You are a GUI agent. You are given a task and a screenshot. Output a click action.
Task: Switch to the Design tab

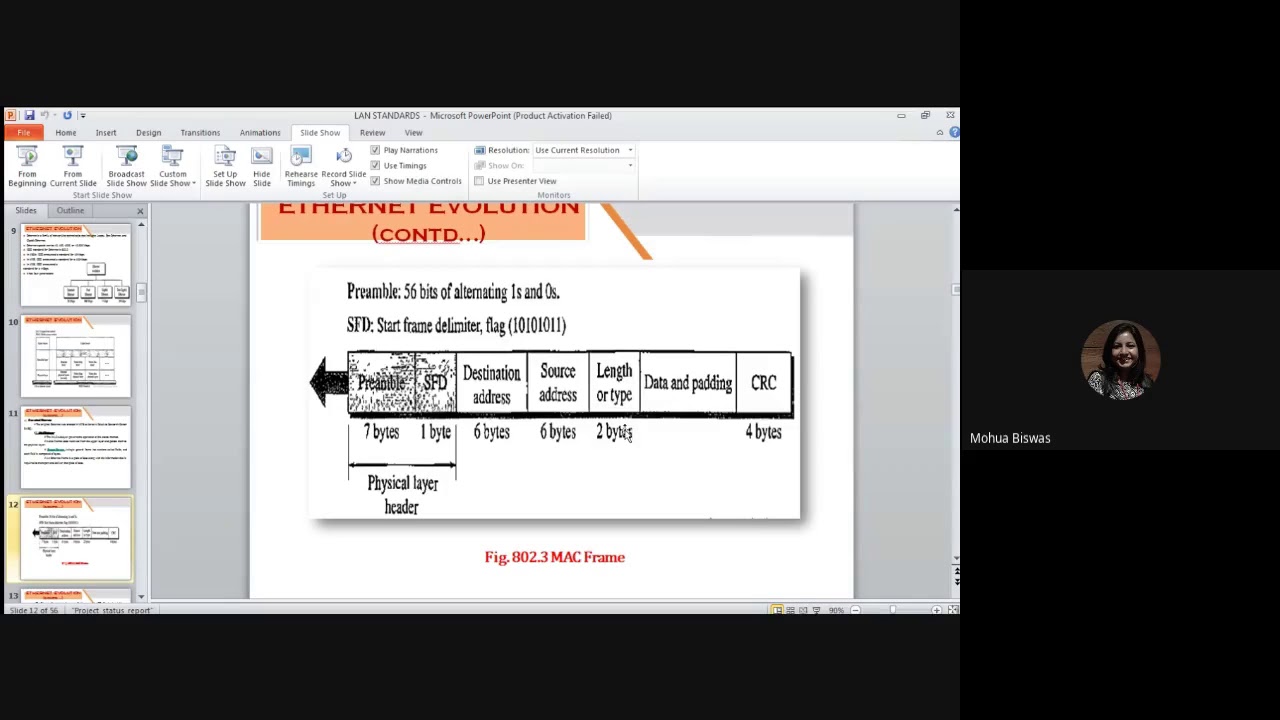click(148, 133)
